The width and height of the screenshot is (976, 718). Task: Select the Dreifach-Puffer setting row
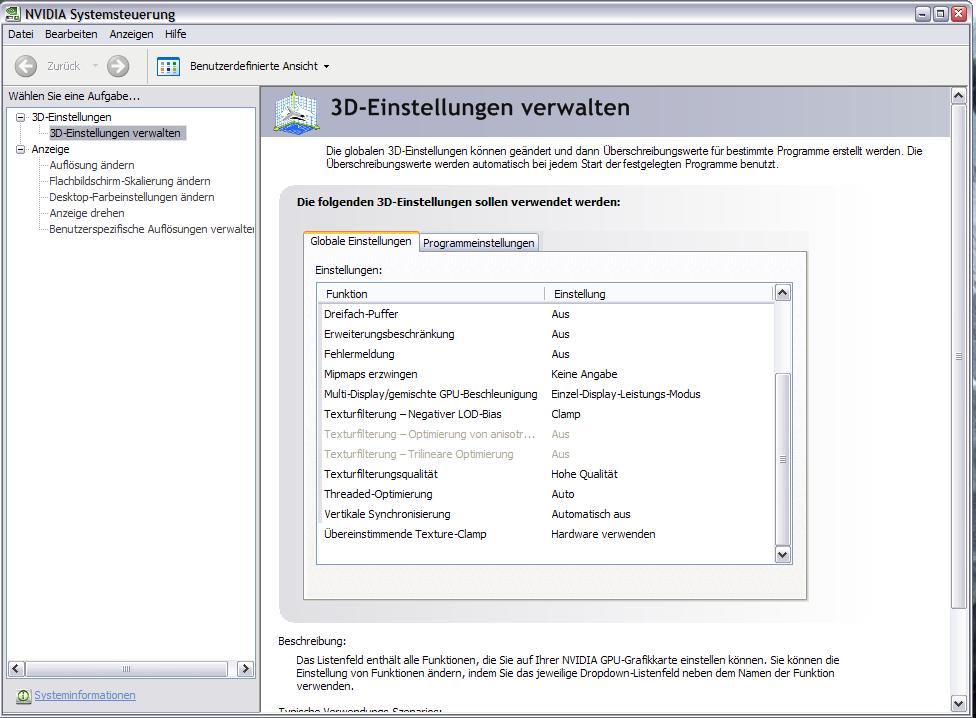pyautogui.click(x=546, y=314)
